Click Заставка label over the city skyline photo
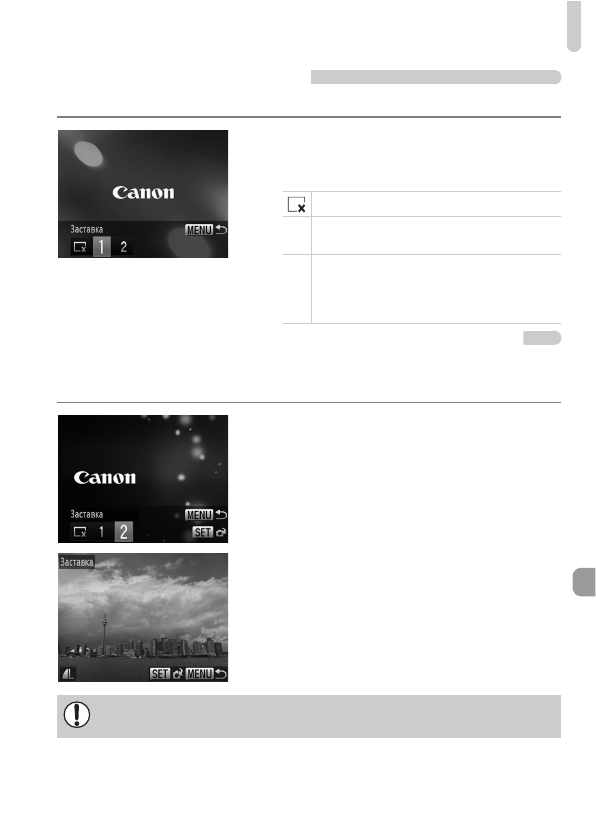The height and width of the screenshot is (840, 596). click(77, 561)
